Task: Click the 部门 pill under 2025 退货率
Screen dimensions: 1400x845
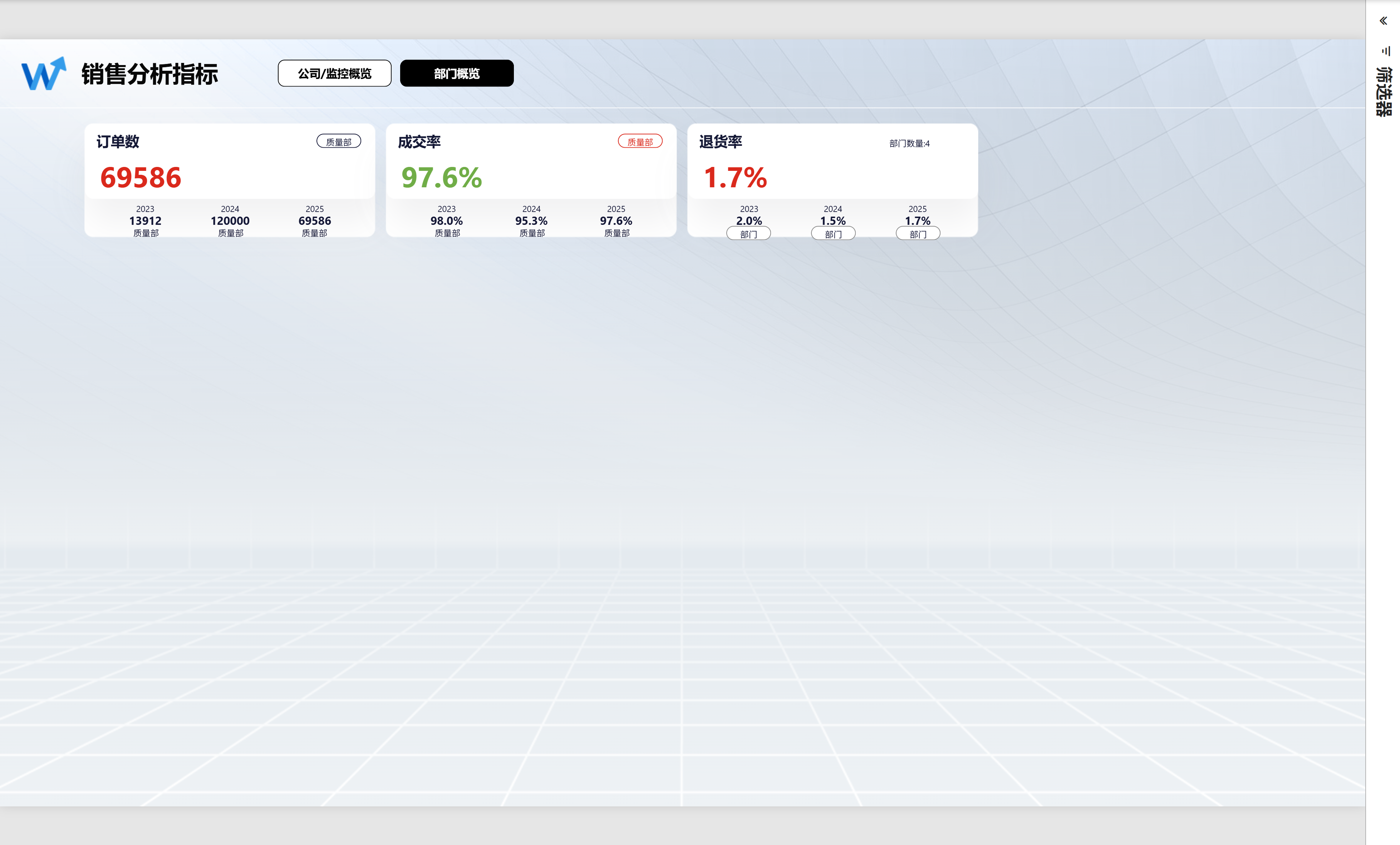Action: click(x=918, y=233)
